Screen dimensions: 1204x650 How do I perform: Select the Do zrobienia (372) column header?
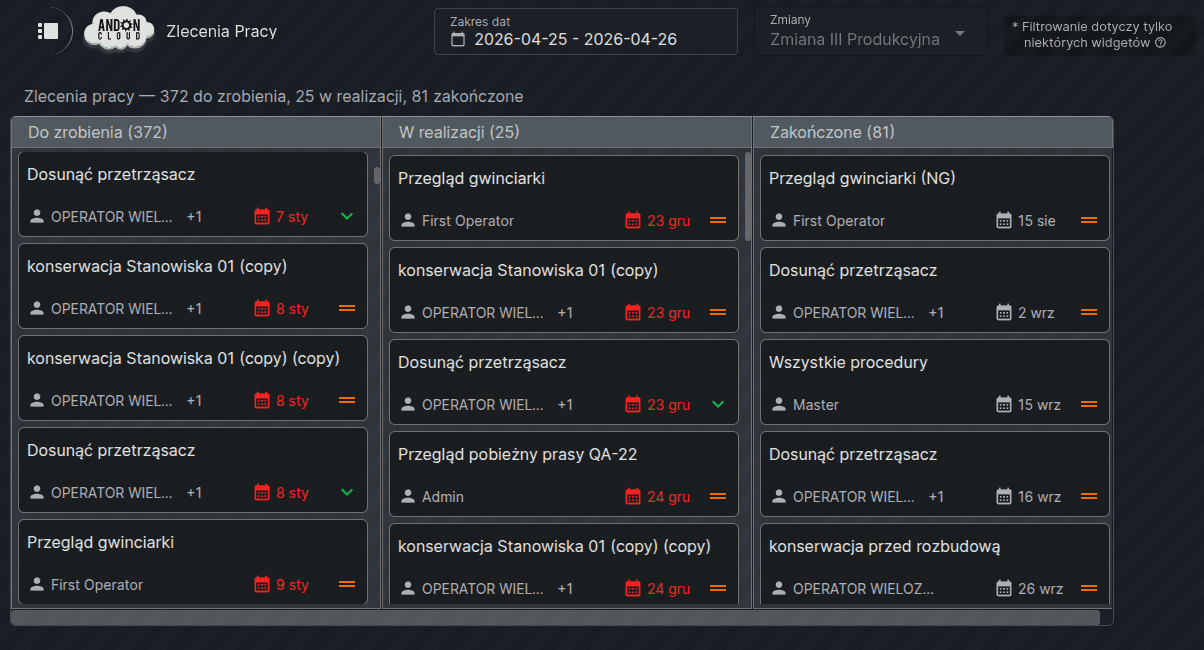click(97, 132)
